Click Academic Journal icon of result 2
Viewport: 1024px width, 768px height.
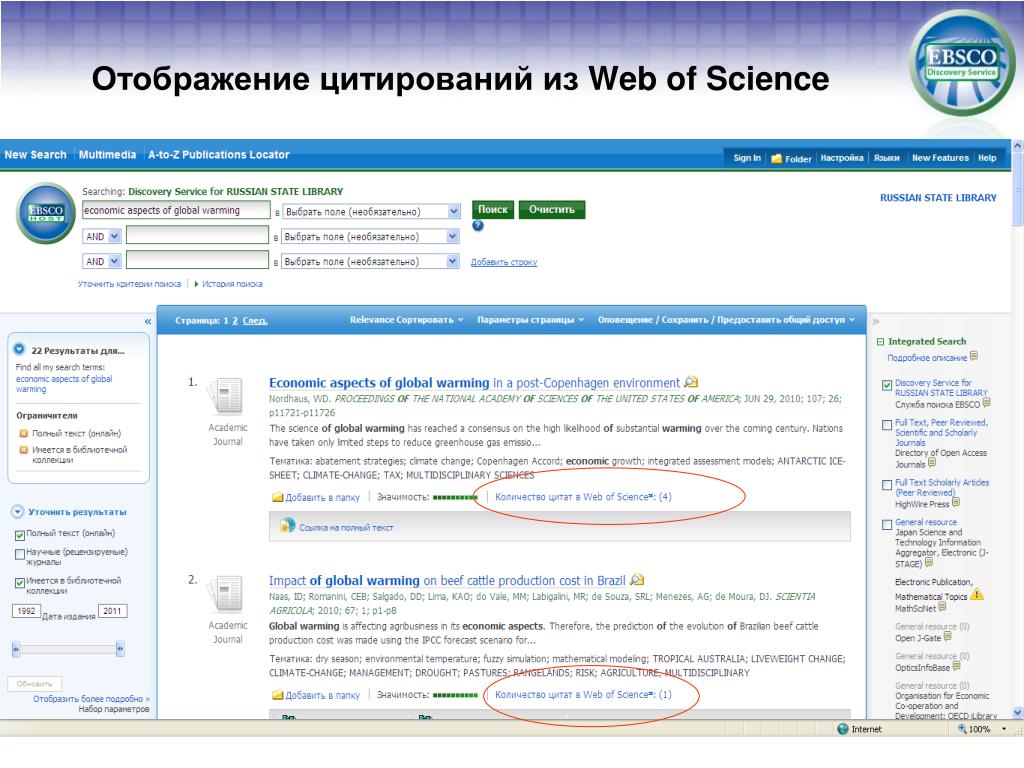click(226, 593)
